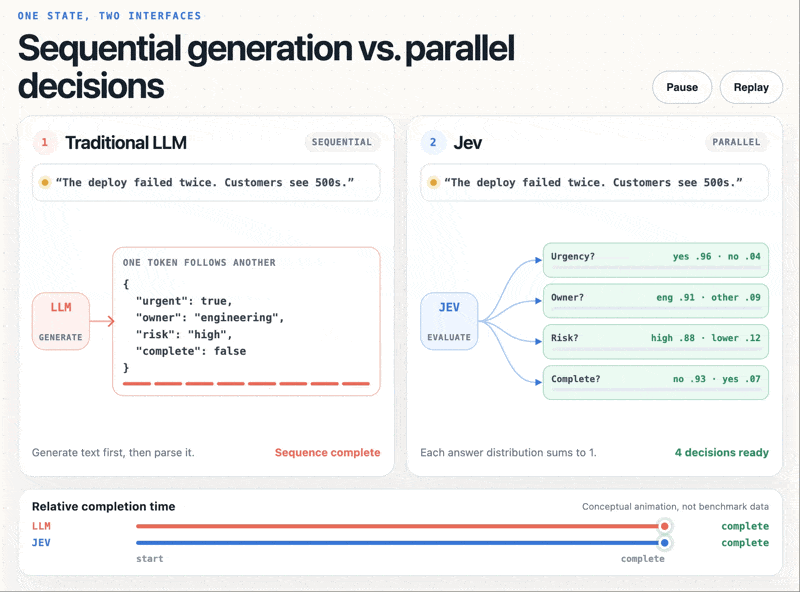Image resolution: width=800 pixels, height=592 pixels.
Task: Click the Sequence complete status text
Action: click(x=328, y=453)
